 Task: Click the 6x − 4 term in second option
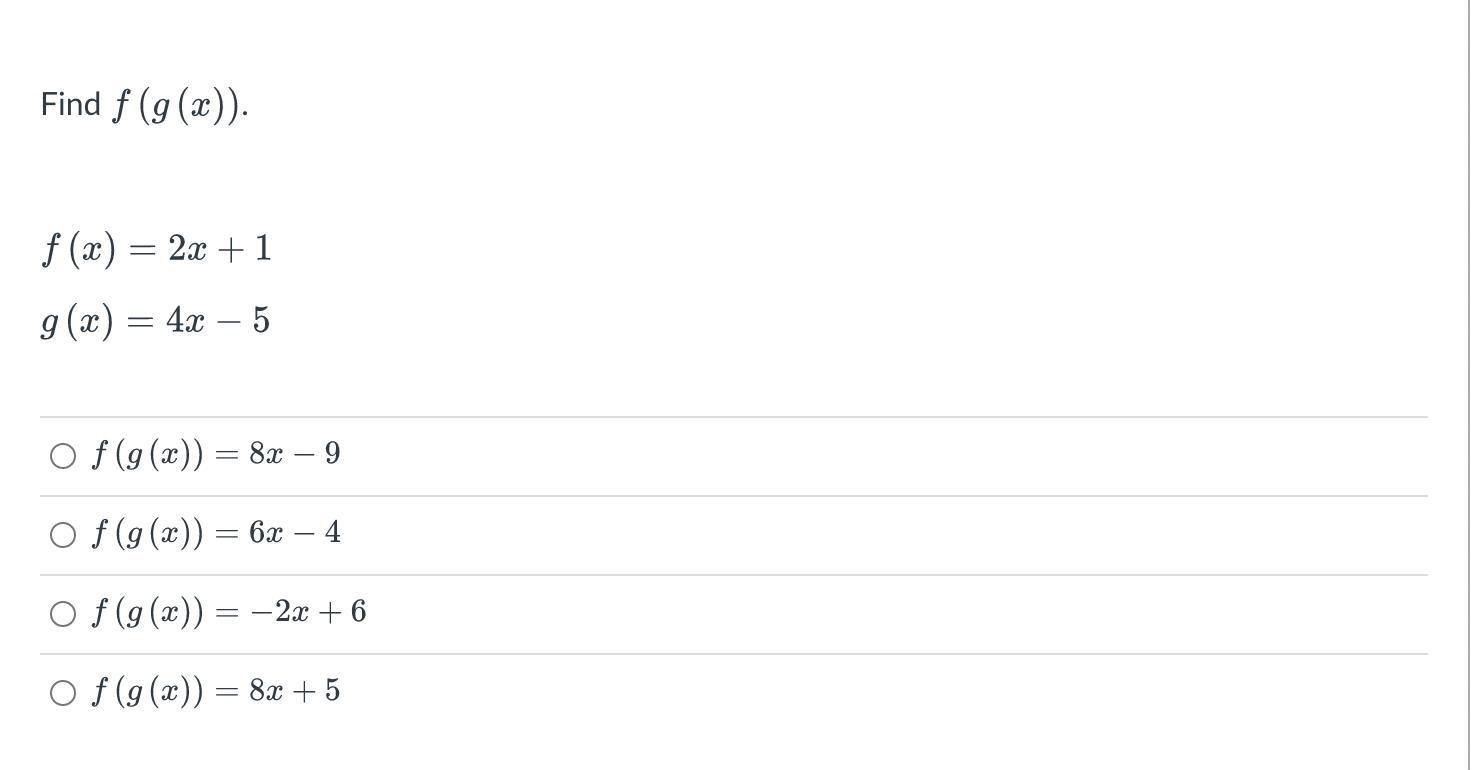pyautogui.click(x=295, y=534)
